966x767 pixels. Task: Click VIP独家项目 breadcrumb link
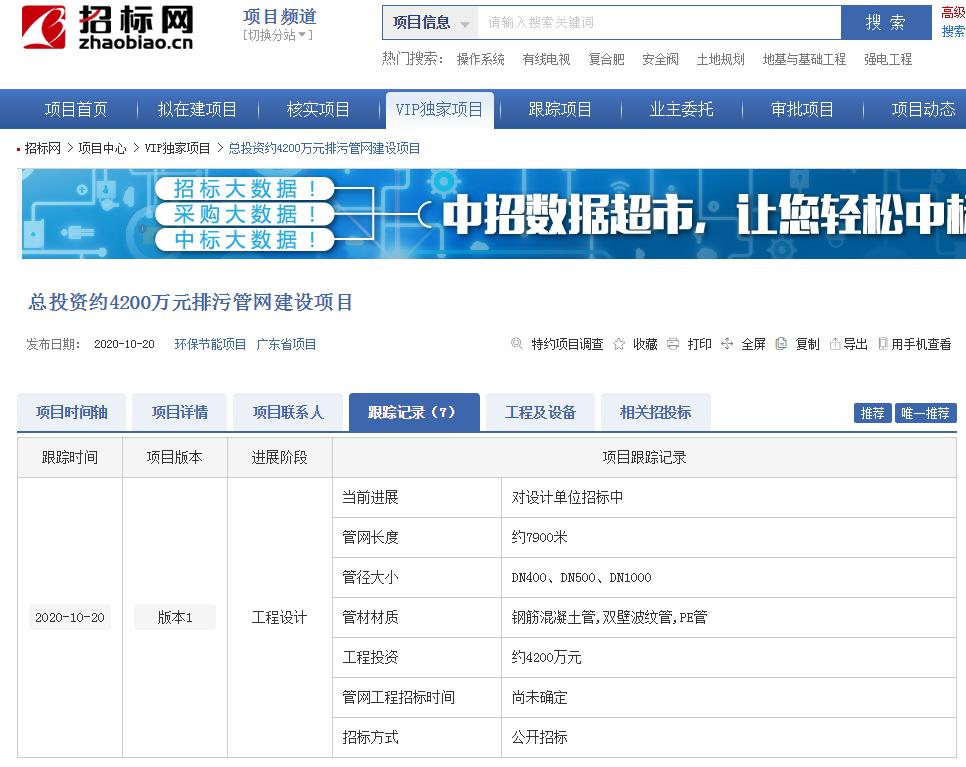pos(177,148)
